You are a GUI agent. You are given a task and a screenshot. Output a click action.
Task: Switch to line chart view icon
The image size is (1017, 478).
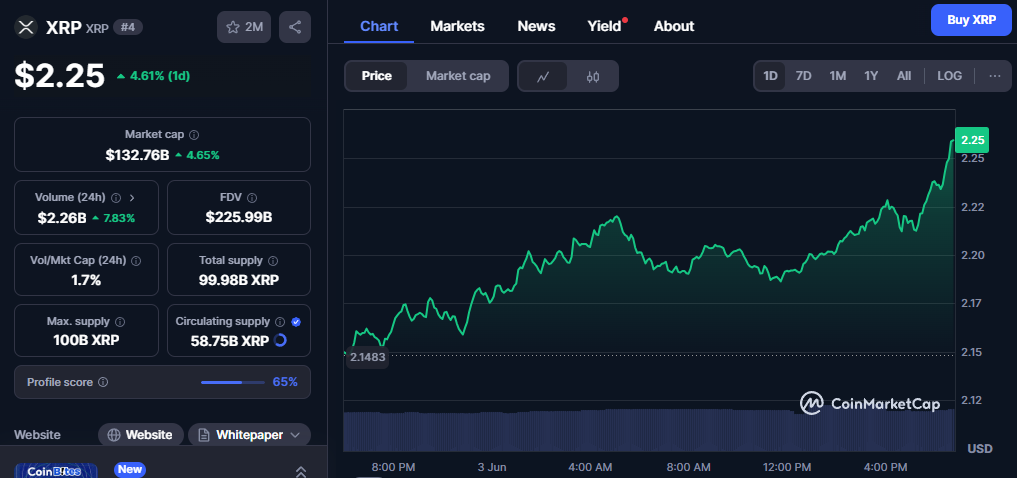point(543,76)
